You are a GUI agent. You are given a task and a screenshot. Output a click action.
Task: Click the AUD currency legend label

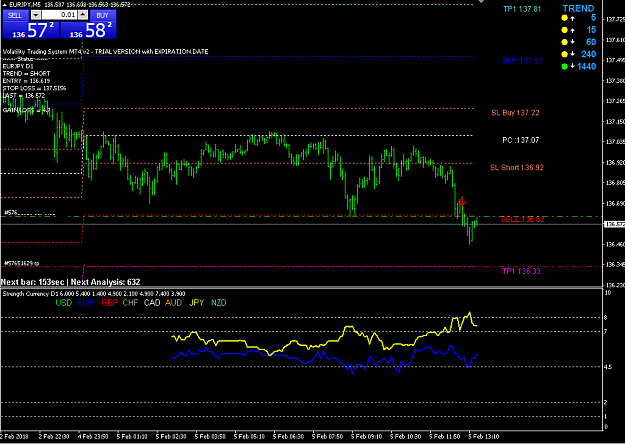[x=173, y=303]
